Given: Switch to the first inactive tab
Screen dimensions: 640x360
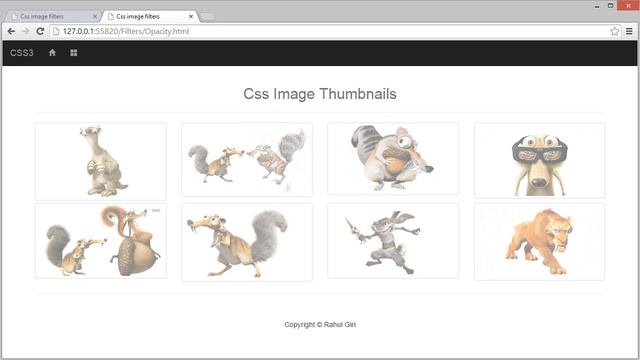Looking at the screenshot, I should tap(51, 16).
